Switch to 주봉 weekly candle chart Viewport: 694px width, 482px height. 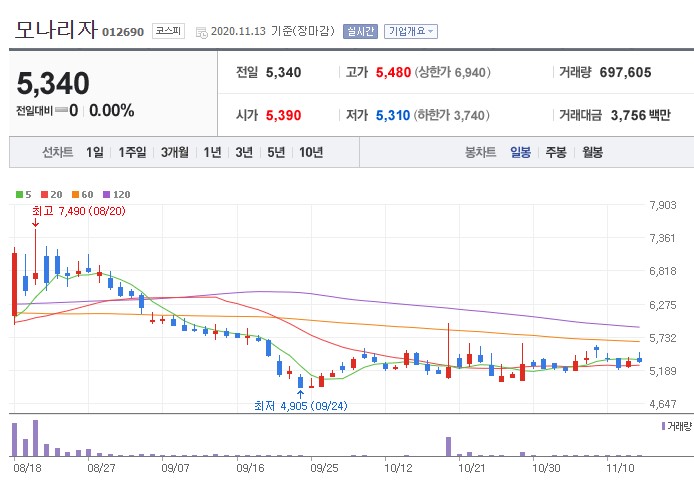click(x=556, y=152)
